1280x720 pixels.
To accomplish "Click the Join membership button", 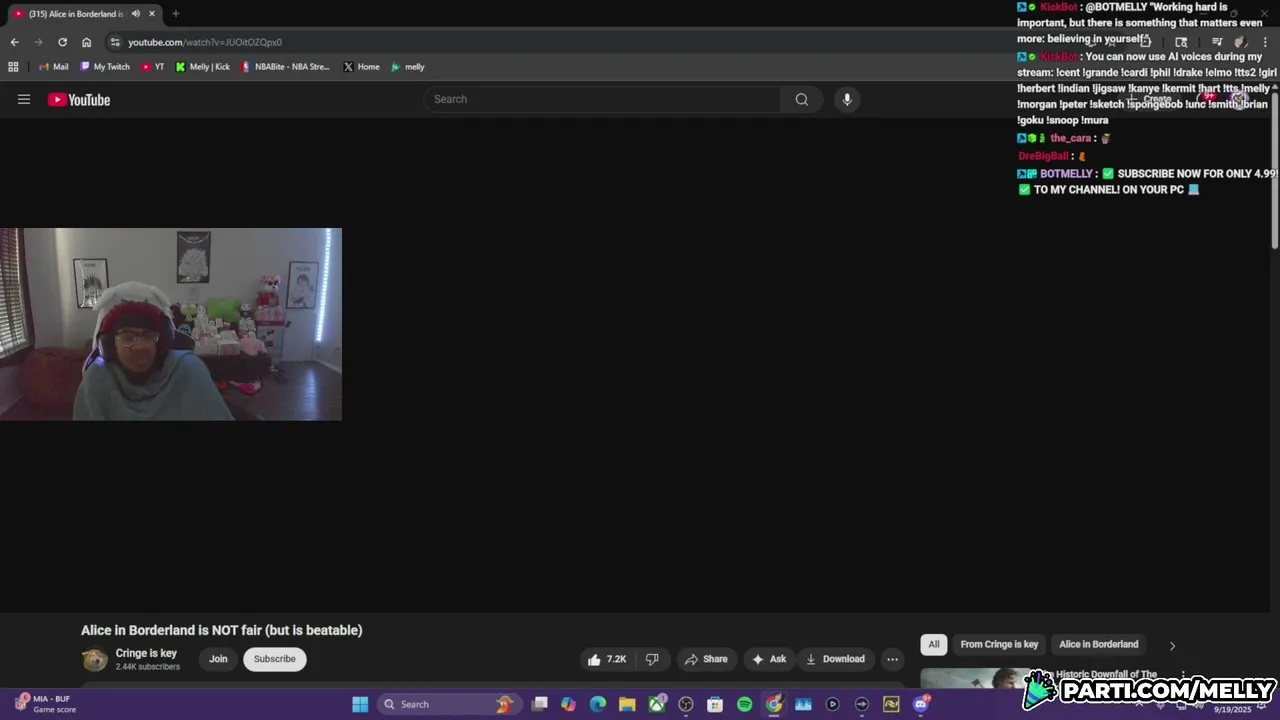I will pyautogui.click(x=218, y=659).
